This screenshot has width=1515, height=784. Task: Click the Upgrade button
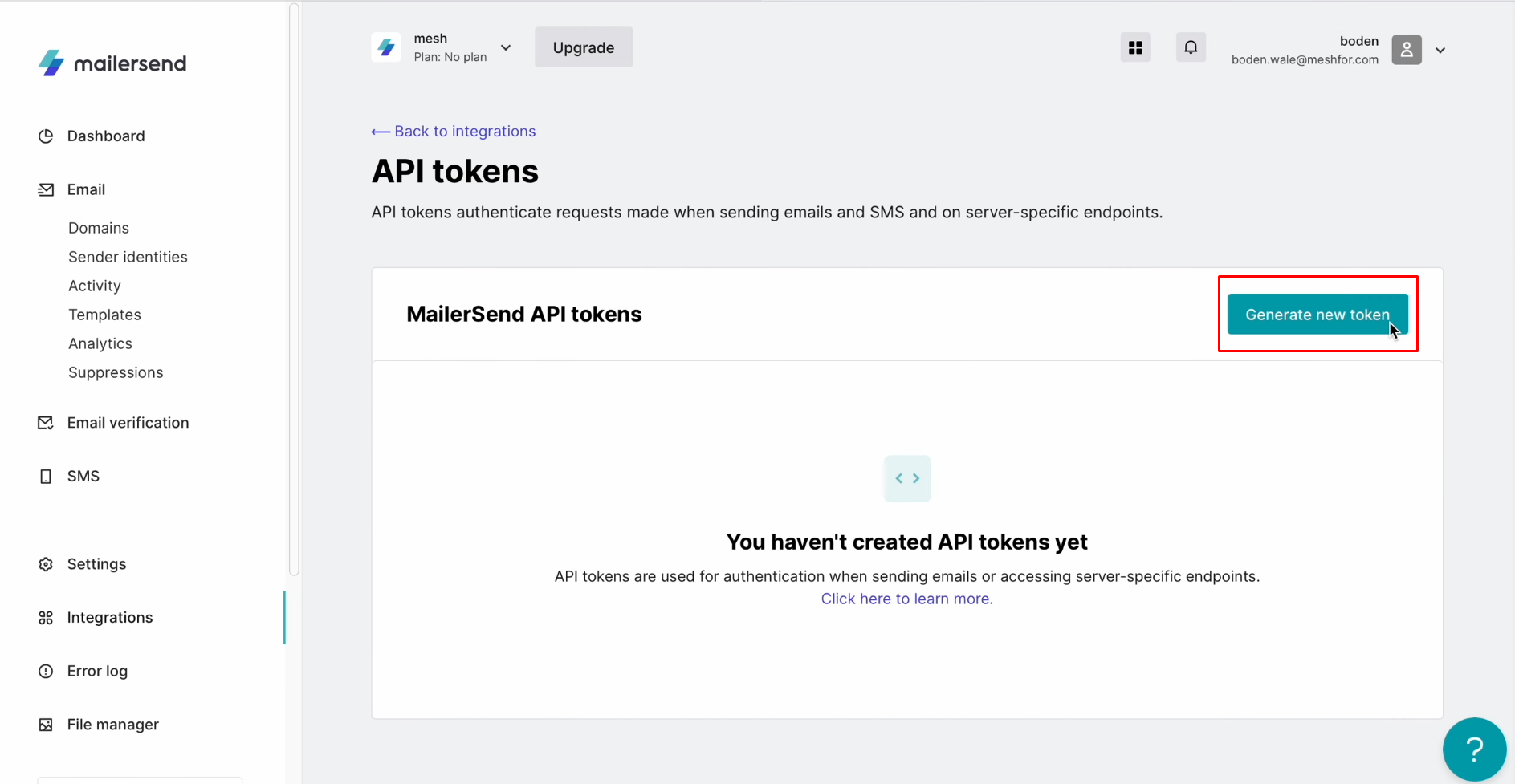click(584, 47)
